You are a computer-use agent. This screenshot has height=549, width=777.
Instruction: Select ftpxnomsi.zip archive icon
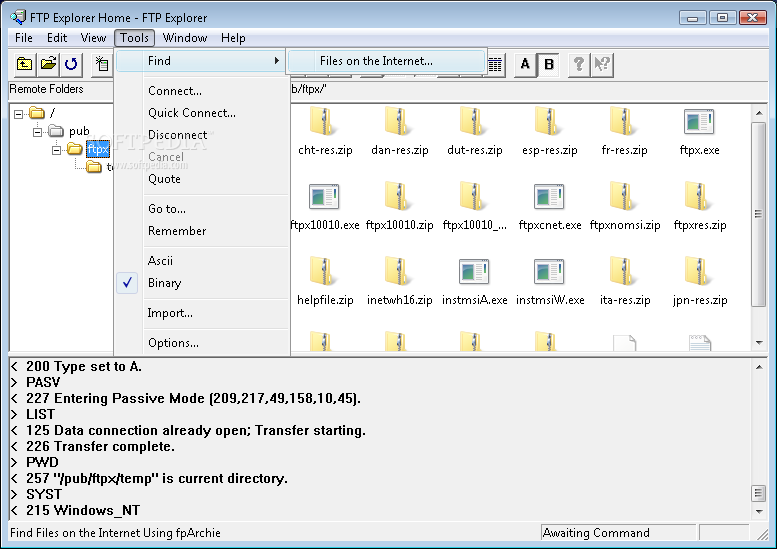pos(624,197)
